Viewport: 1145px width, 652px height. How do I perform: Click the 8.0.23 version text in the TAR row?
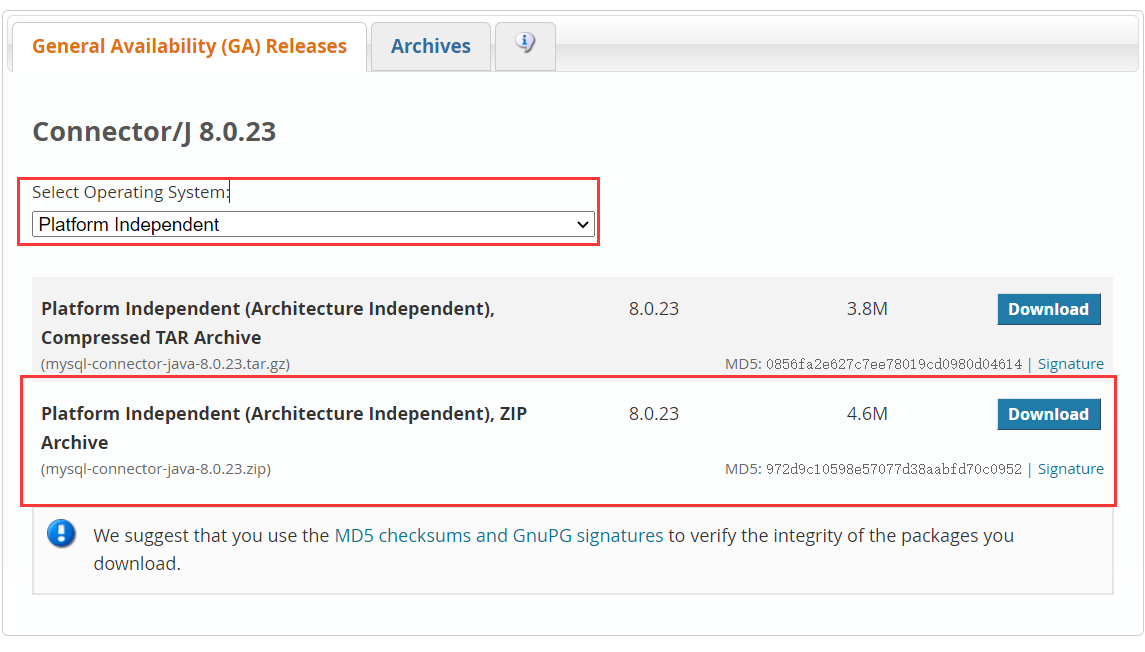click(x=654, y=308)
